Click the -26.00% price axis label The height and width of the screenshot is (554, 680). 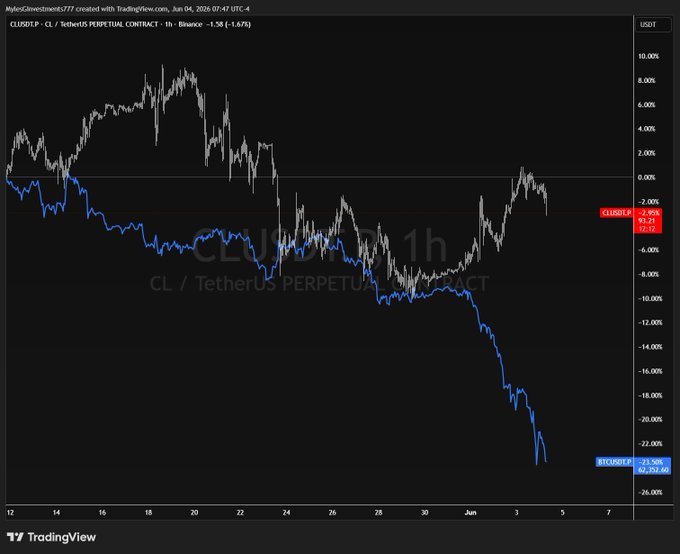coord(650,492)
